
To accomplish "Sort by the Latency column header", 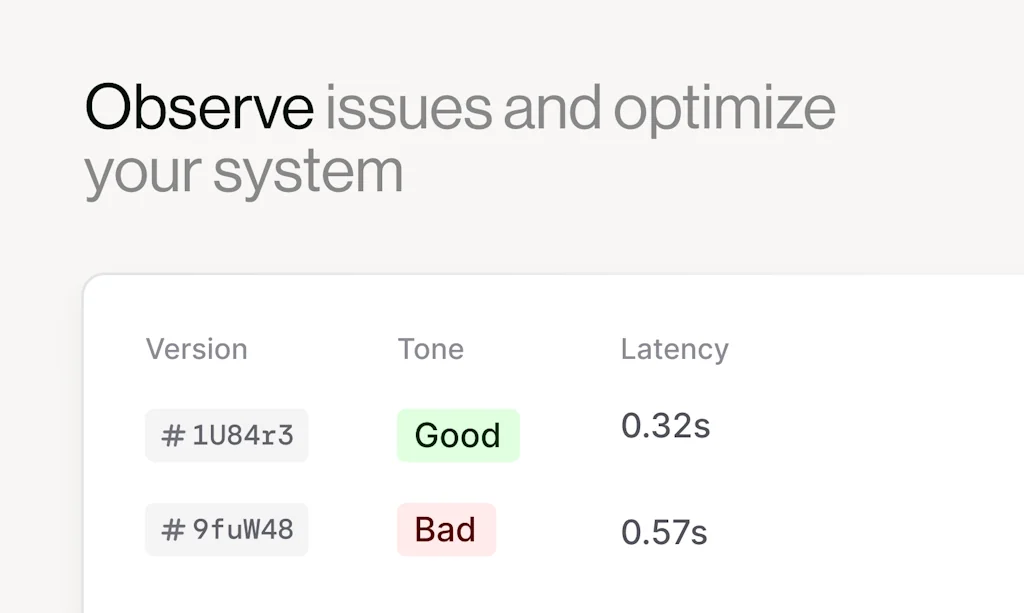I will (x=675, y=349).
